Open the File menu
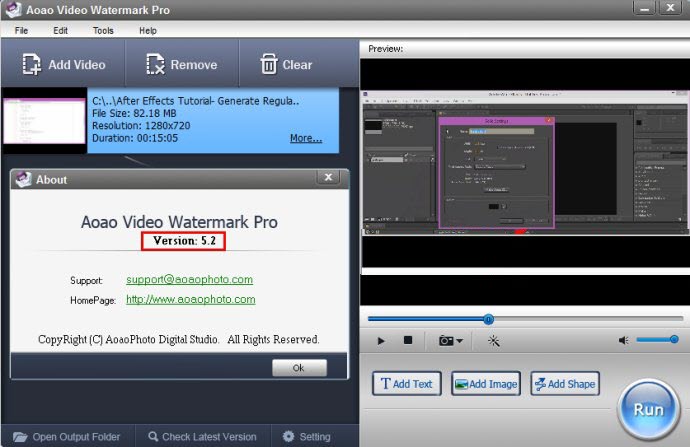Viewport: 690px width, 447px height. tap(21, 30)
